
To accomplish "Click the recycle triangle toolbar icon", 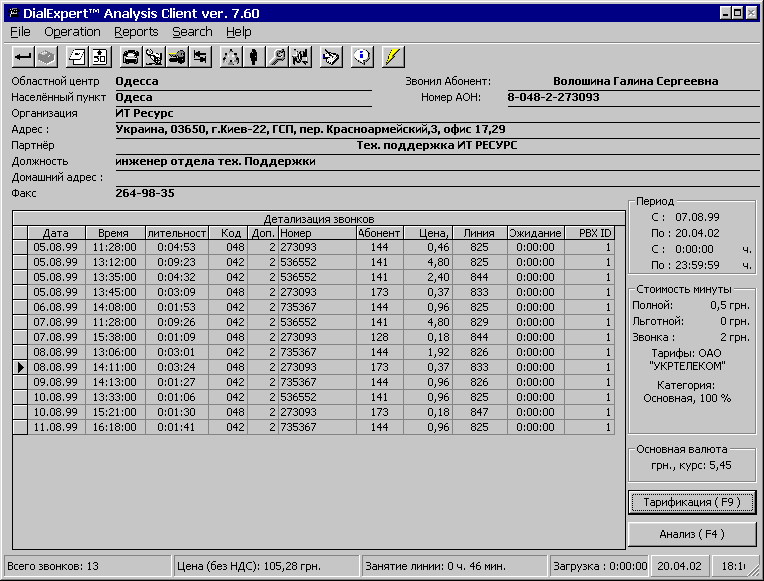I will pyautogui.click(x=230, y=57).
